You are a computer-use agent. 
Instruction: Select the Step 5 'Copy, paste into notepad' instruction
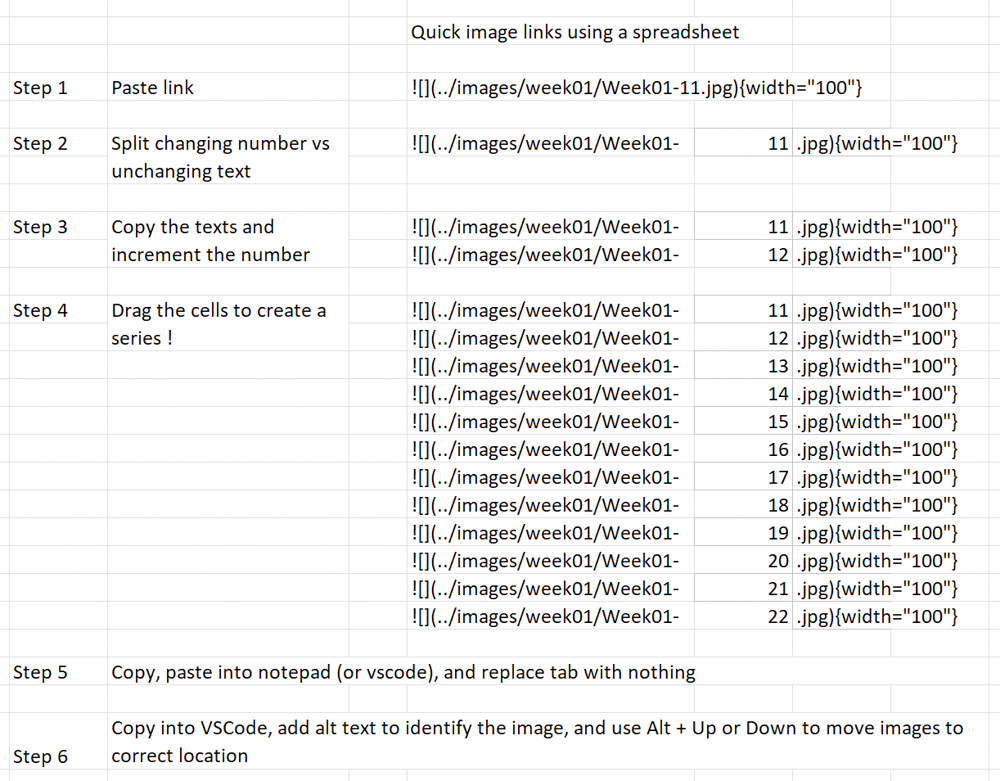tap(403, 672)
